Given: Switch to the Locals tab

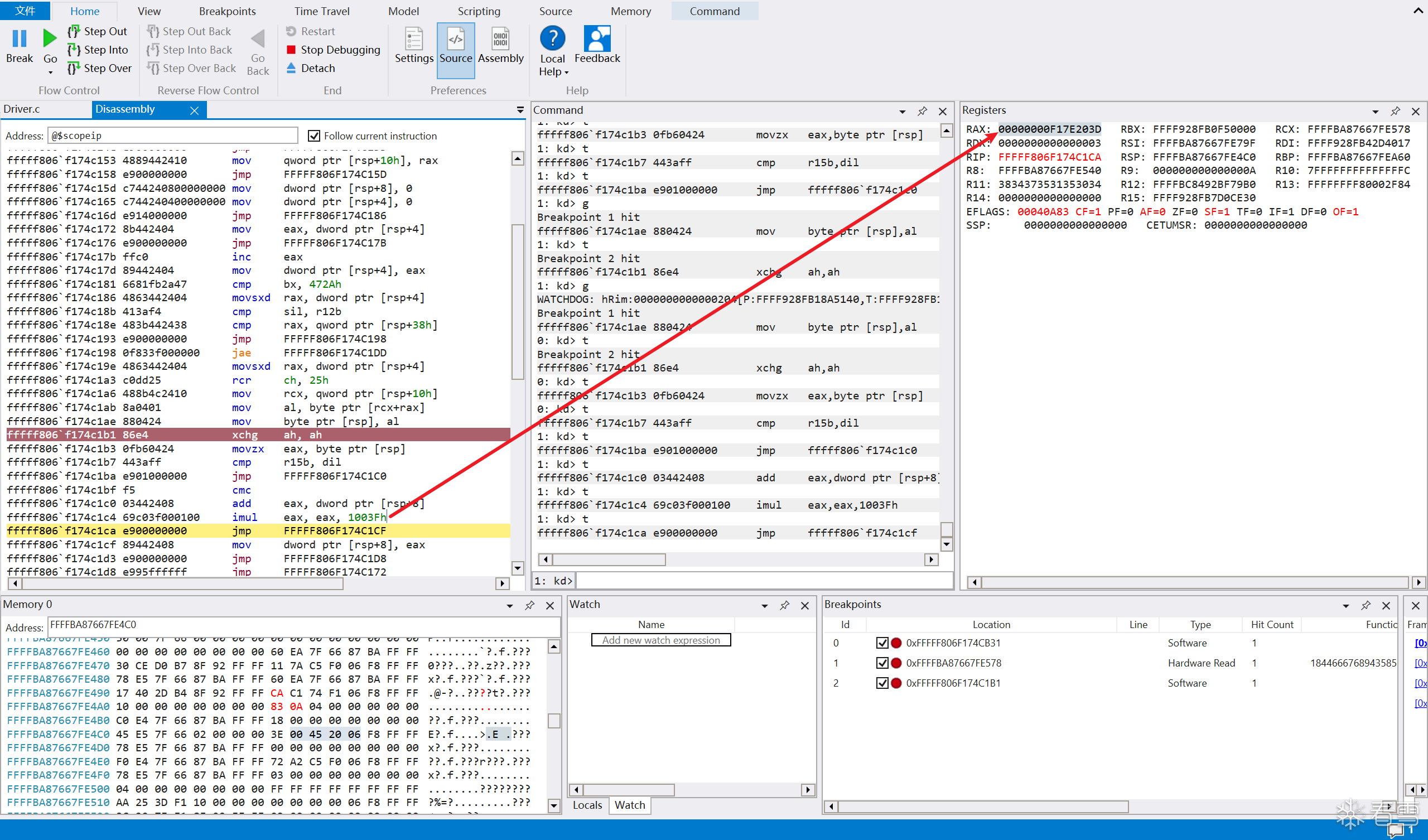Looking at the screenshot, I should 587,805.
